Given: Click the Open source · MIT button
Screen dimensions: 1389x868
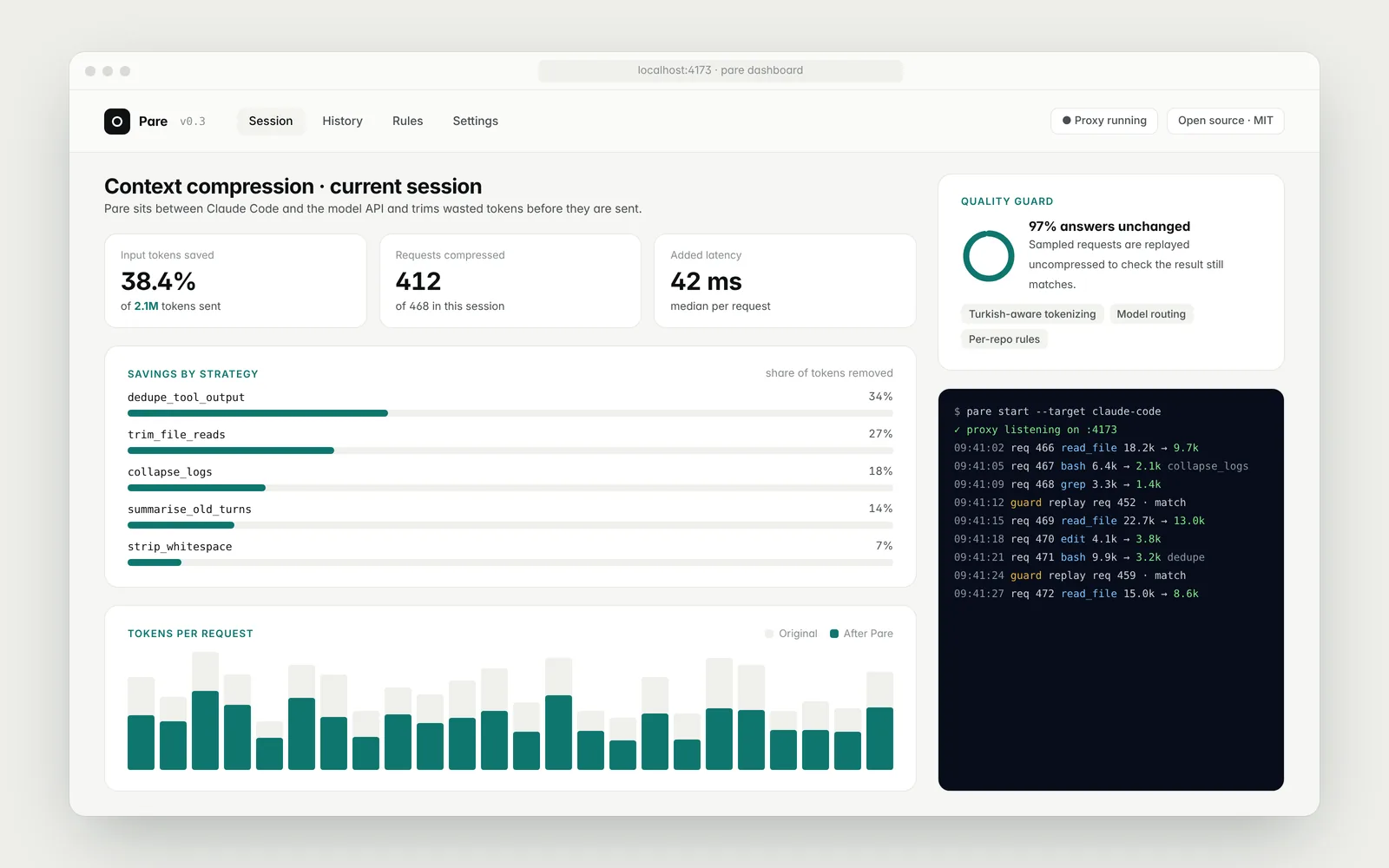Looking at the screenshot, I should (1225, 121).
